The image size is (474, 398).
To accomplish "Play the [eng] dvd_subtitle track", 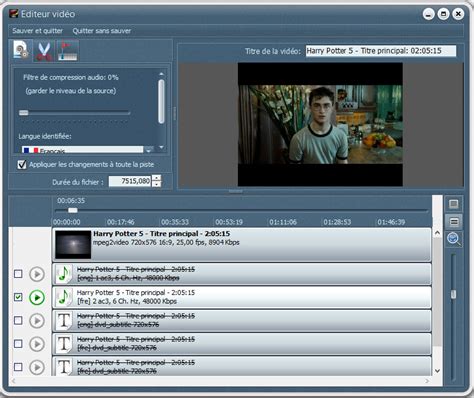I will pos(37,321).
